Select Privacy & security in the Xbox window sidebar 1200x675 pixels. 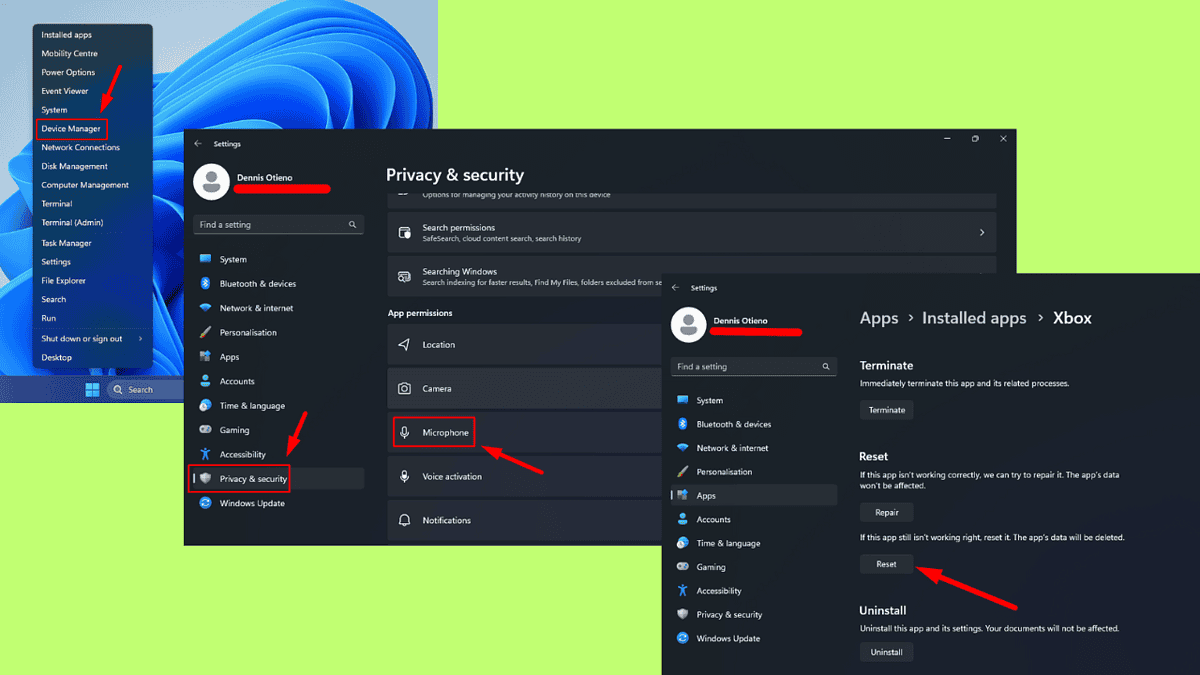[x=754, y=614]
